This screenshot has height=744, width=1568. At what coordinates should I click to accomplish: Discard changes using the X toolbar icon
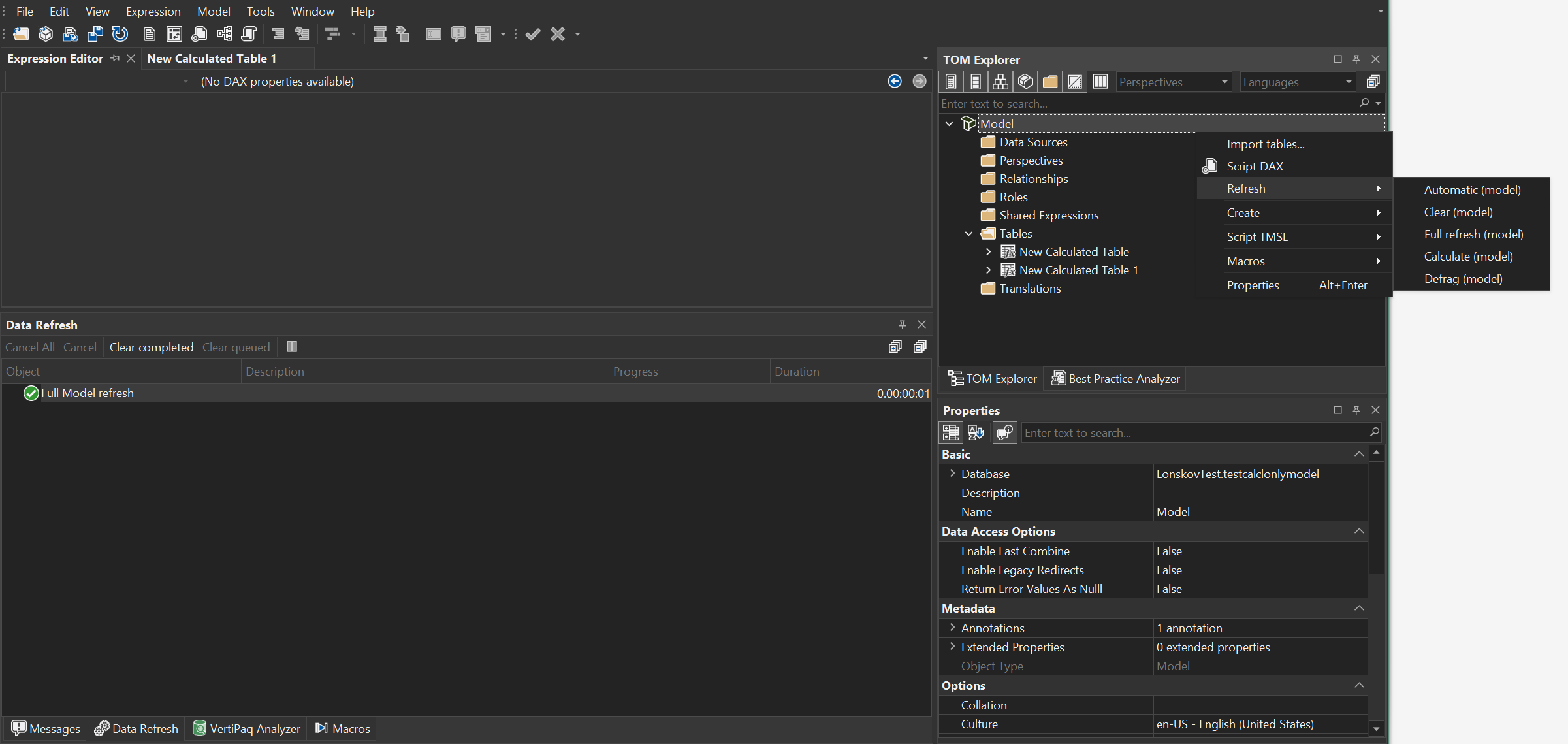pyautogui.click(x=556, y=34)
